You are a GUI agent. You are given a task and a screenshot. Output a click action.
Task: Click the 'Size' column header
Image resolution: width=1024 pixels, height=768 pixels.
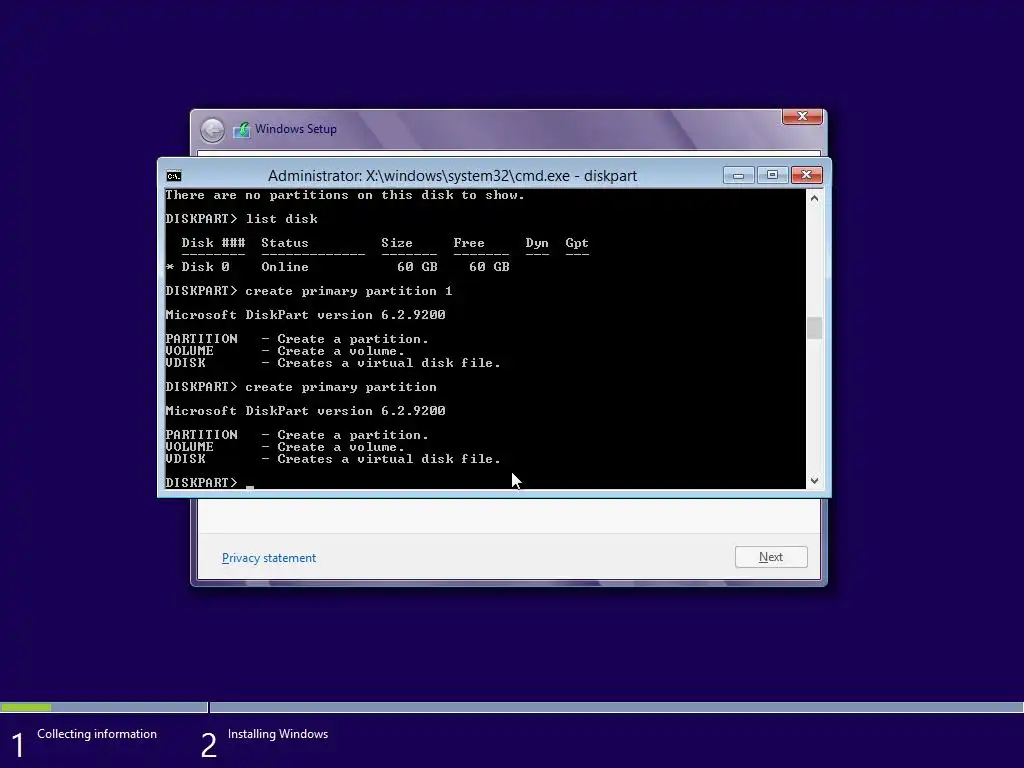coord(397,243)
